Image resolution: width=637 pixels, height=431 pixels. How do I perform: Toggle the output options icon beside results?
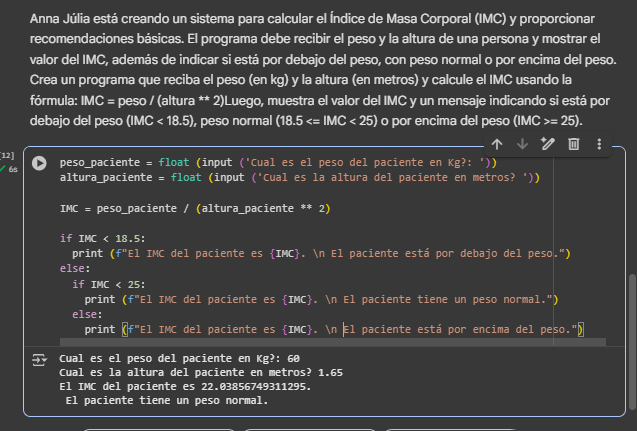point(39,360)
